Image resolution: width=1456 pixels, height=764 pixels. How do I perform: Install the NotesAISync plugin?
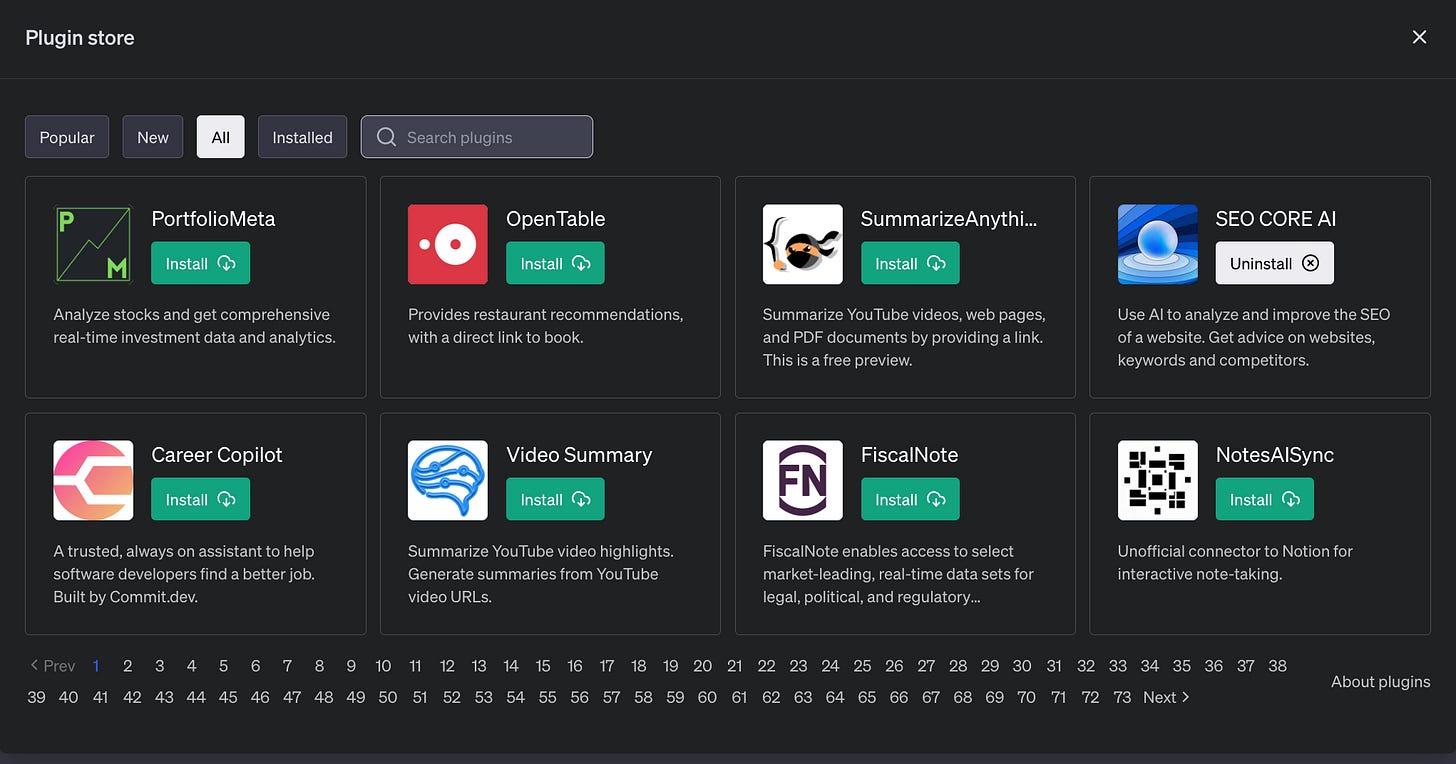coord(1265,500)
